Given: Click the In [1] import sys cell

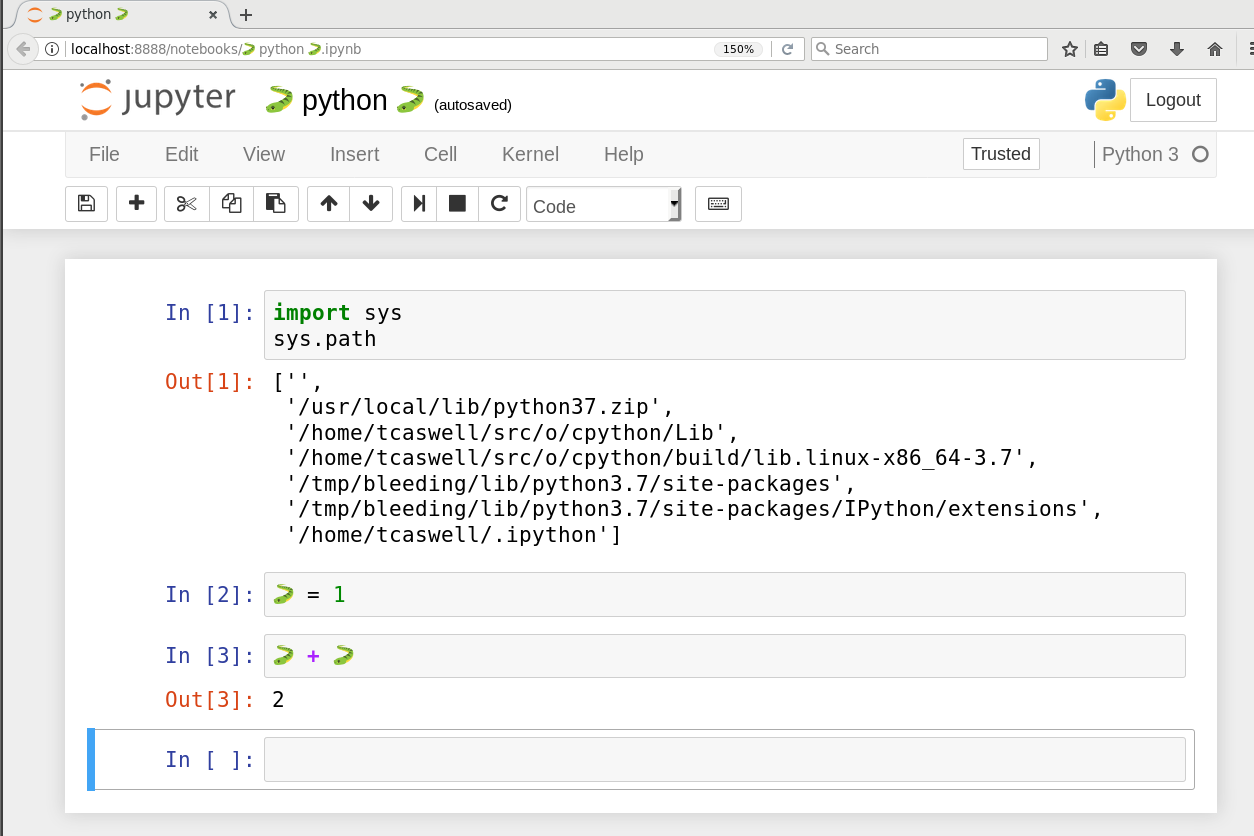Looking at the screenshot, I should (724, 325).
